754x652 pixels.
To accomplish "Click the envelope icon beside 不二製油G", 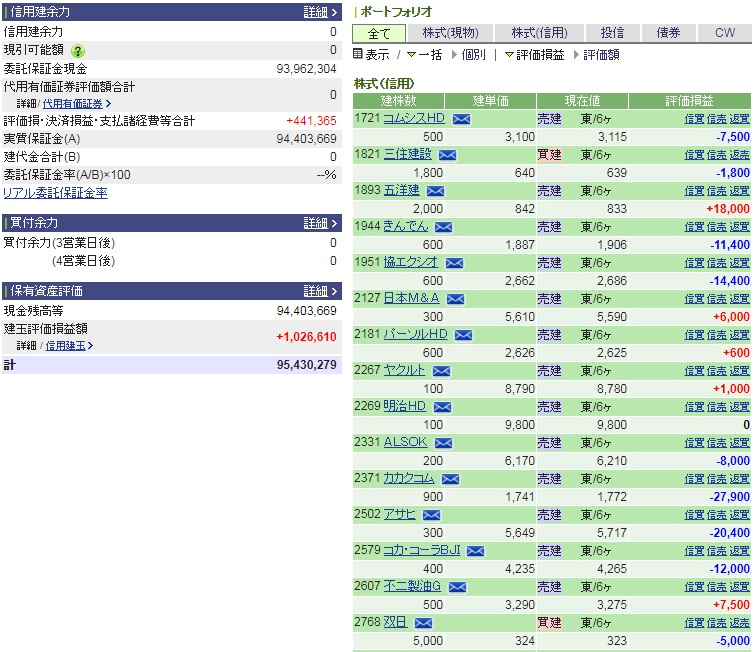I will [457, 587].
